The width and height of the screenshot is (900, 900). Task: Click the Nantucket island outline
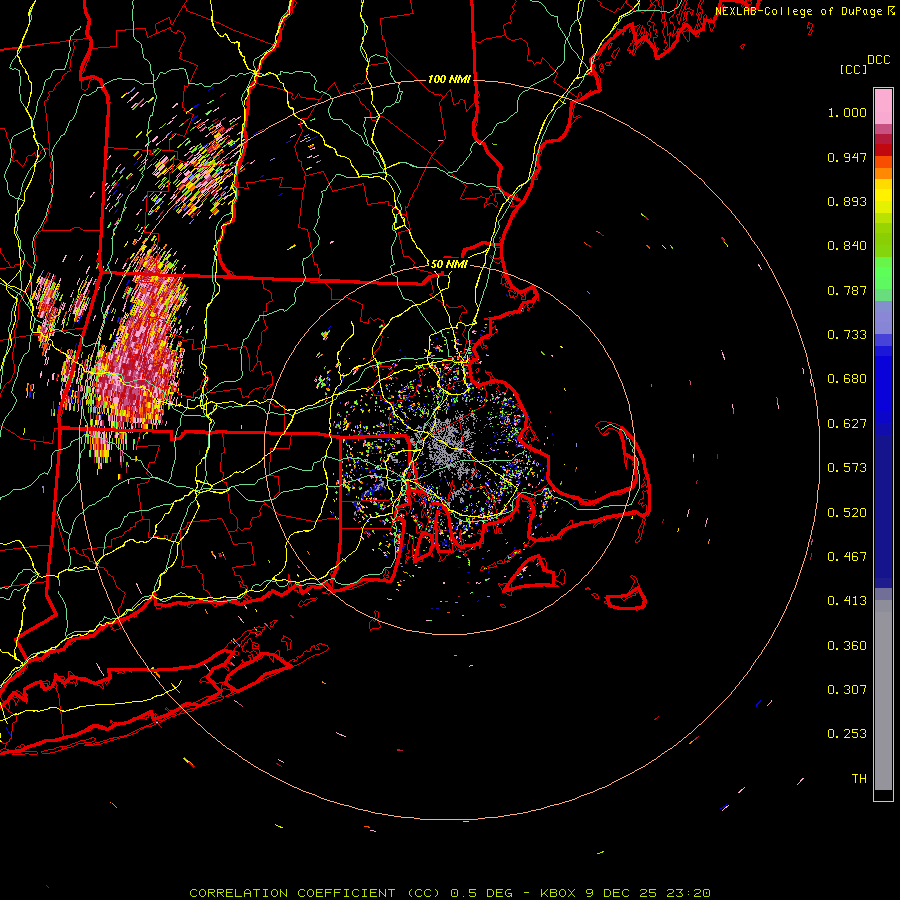tap(627, 597)
